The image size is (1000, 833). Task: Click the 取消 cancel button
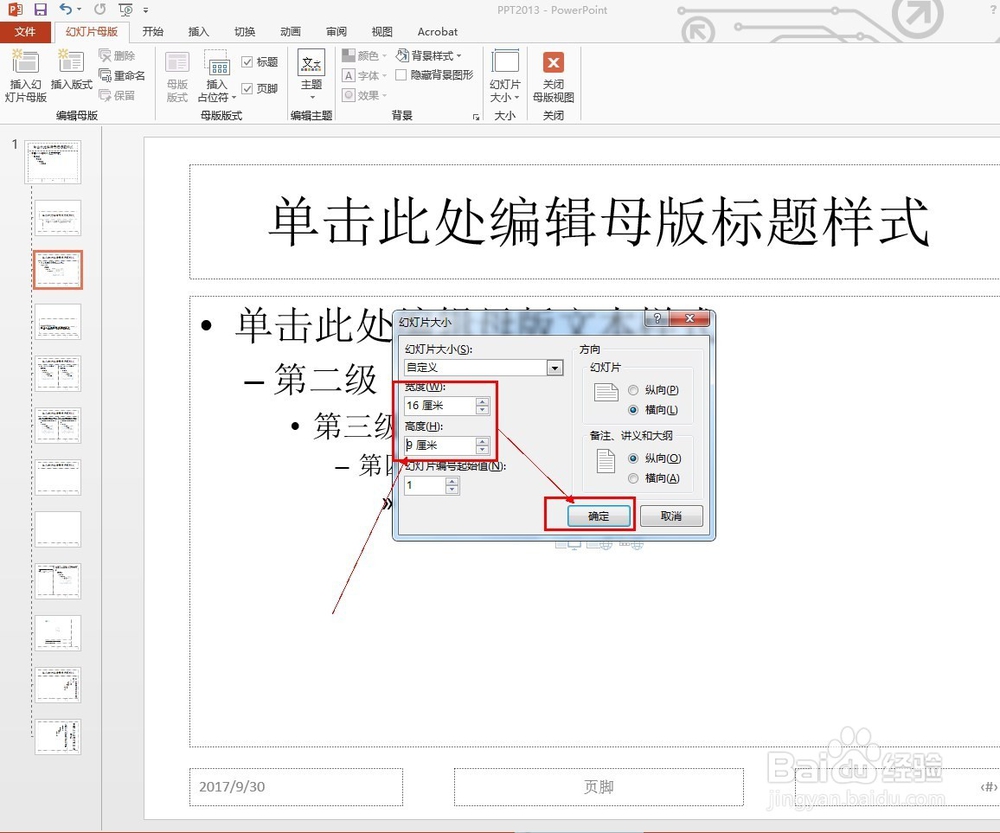[x=671, y=516]
